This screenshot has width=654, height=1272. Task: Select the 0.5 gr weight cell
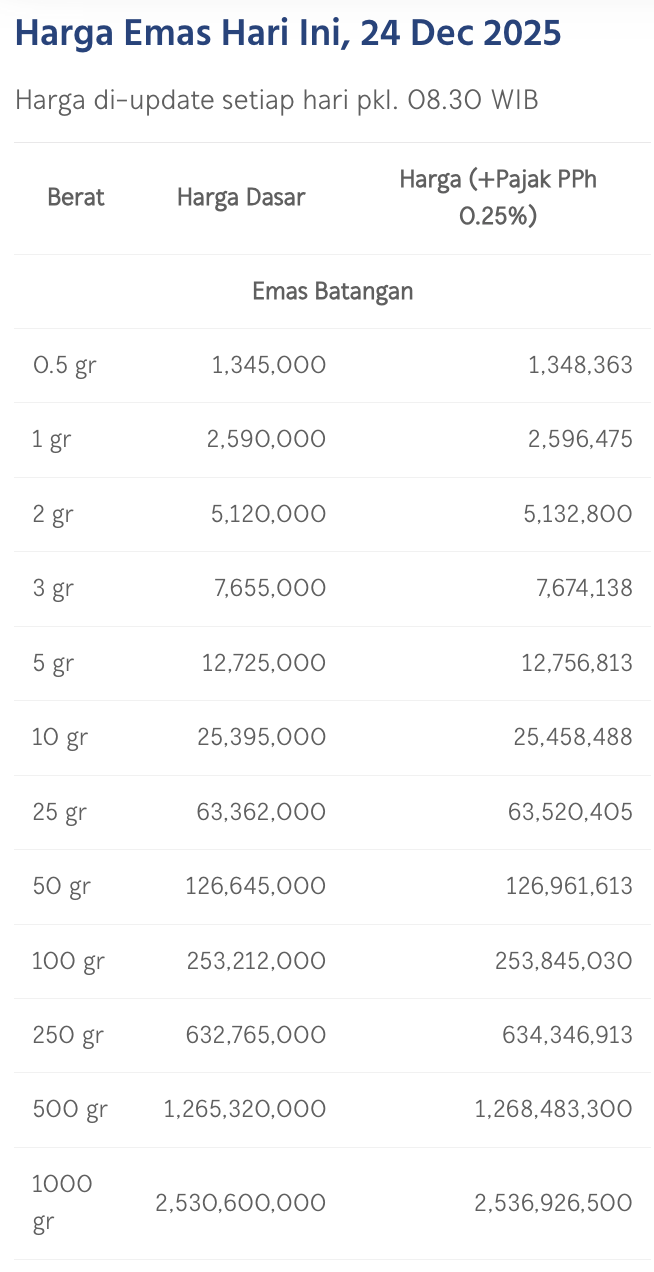pos(65,365)
